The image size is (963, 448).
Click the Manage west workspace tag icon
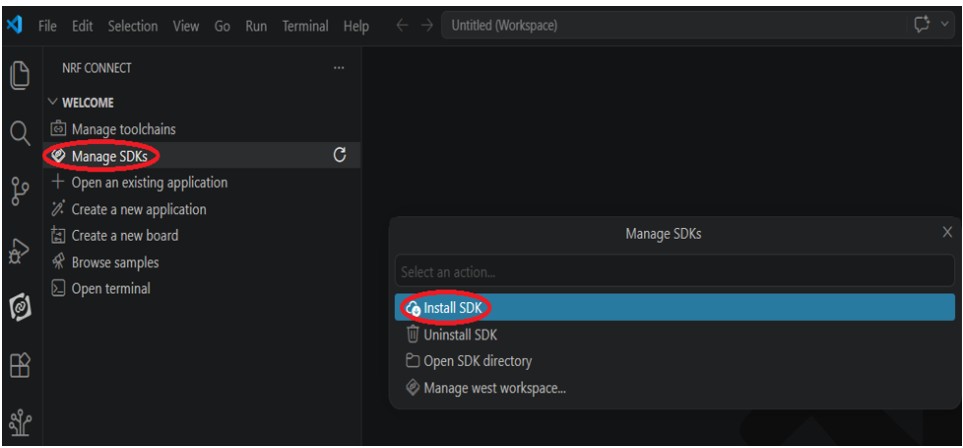click(413, 388)
